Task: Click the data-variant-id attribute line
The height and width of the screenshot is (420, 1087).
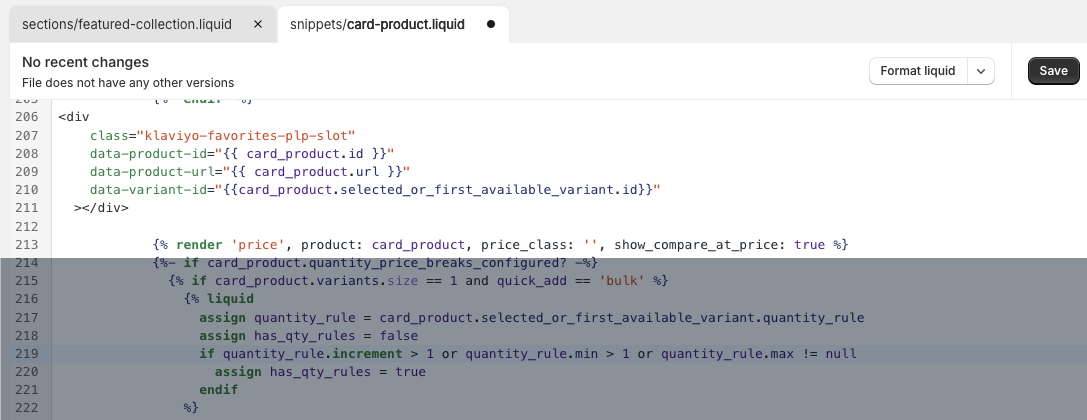Action: [375, 189]
